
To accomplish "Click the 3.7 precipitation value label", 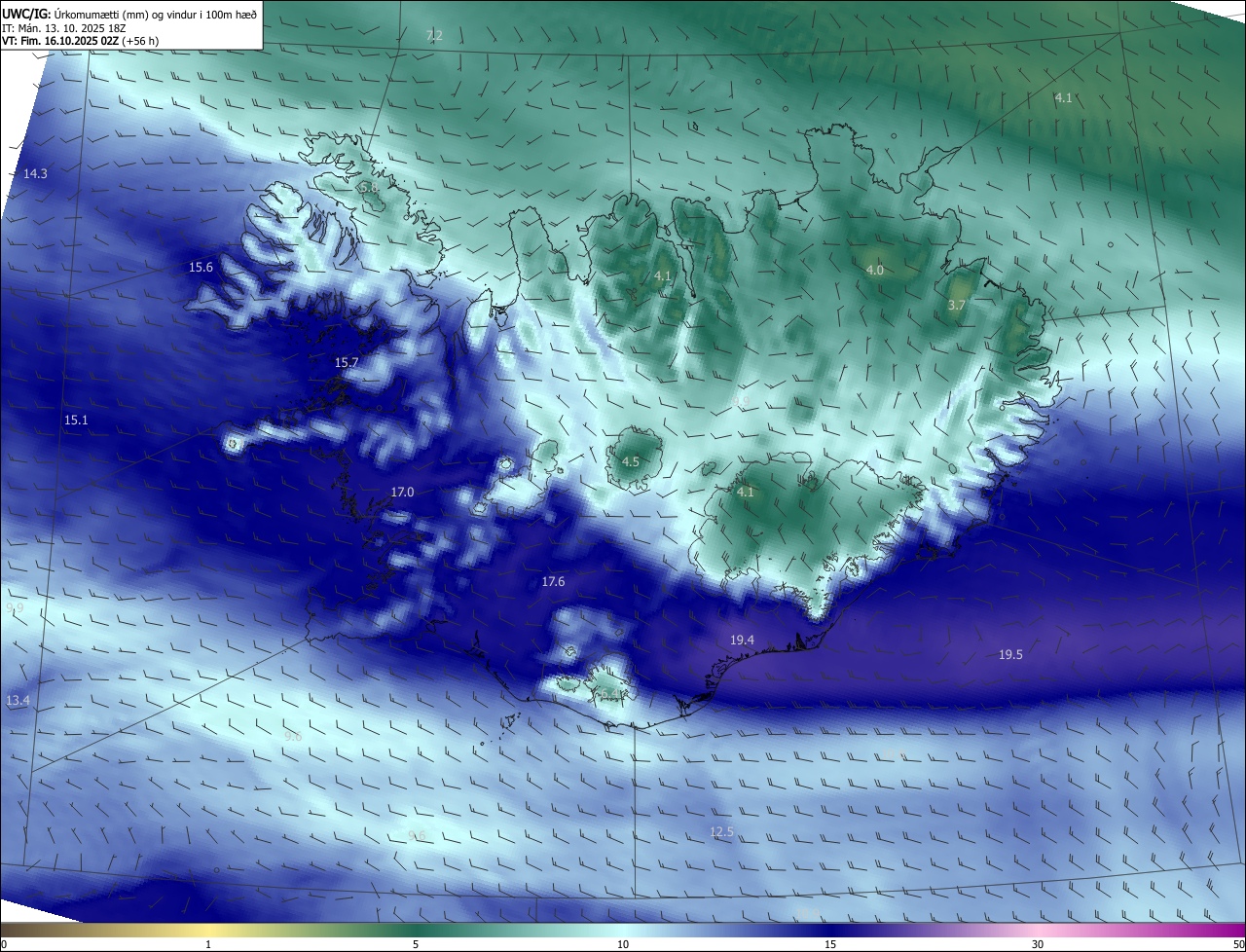I will tap(956, 305).
